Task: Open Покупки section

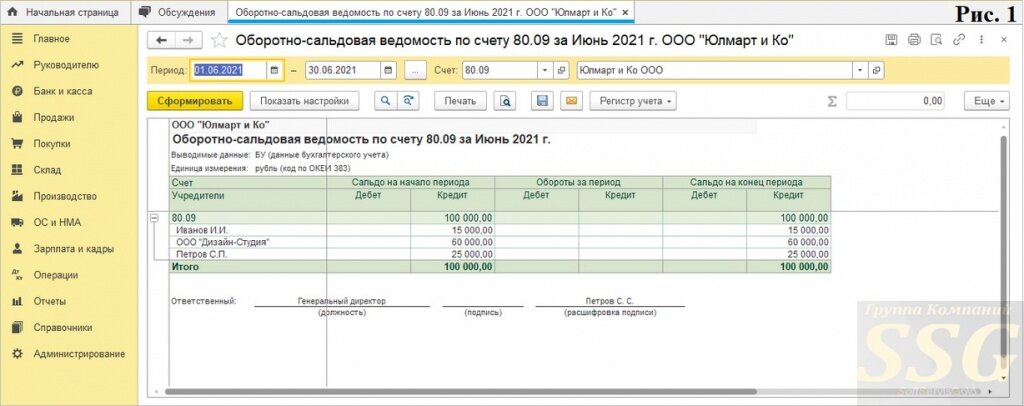Action: click(69, 144)
